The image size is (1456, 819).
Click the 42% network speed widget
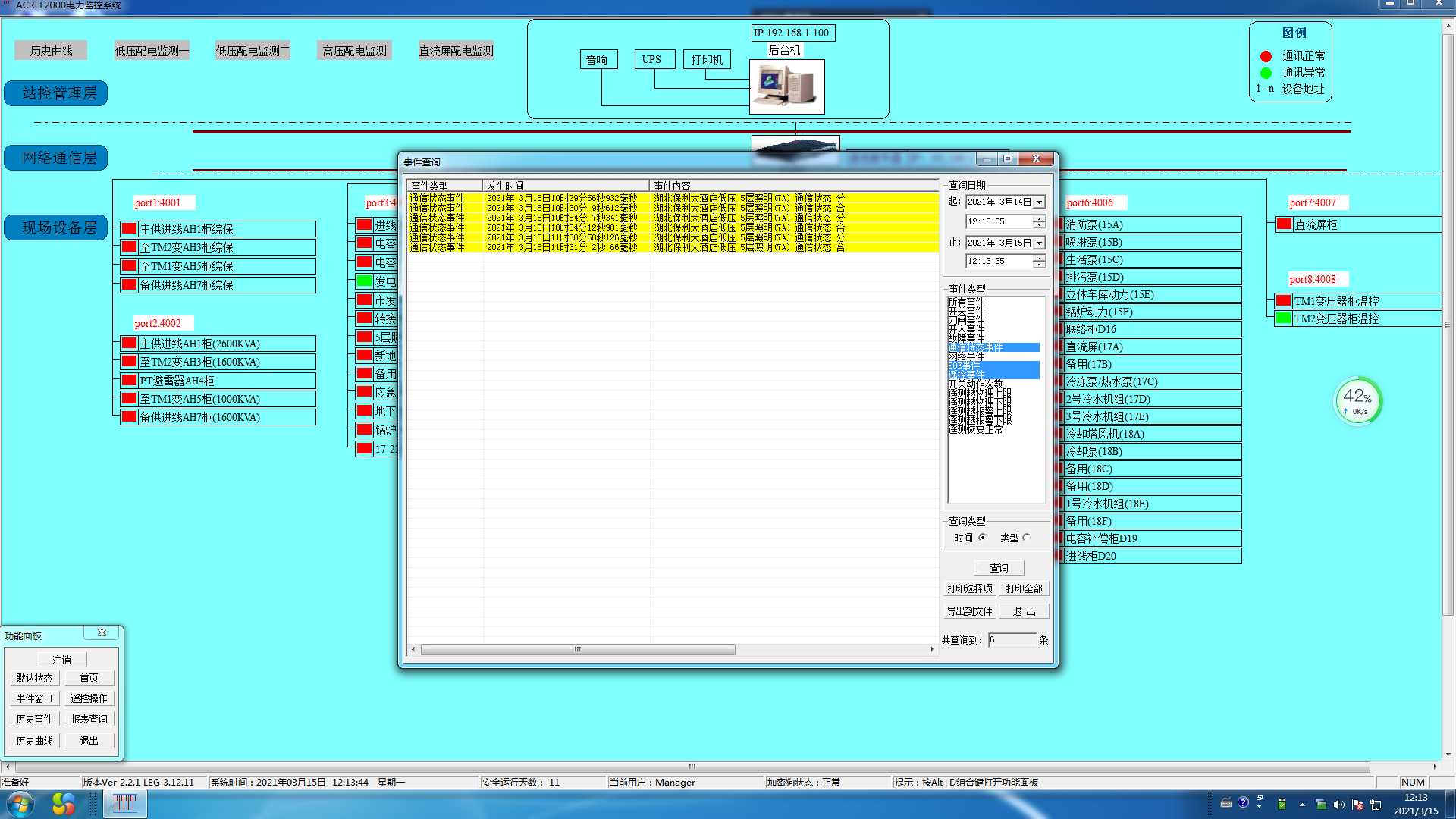1357,400
